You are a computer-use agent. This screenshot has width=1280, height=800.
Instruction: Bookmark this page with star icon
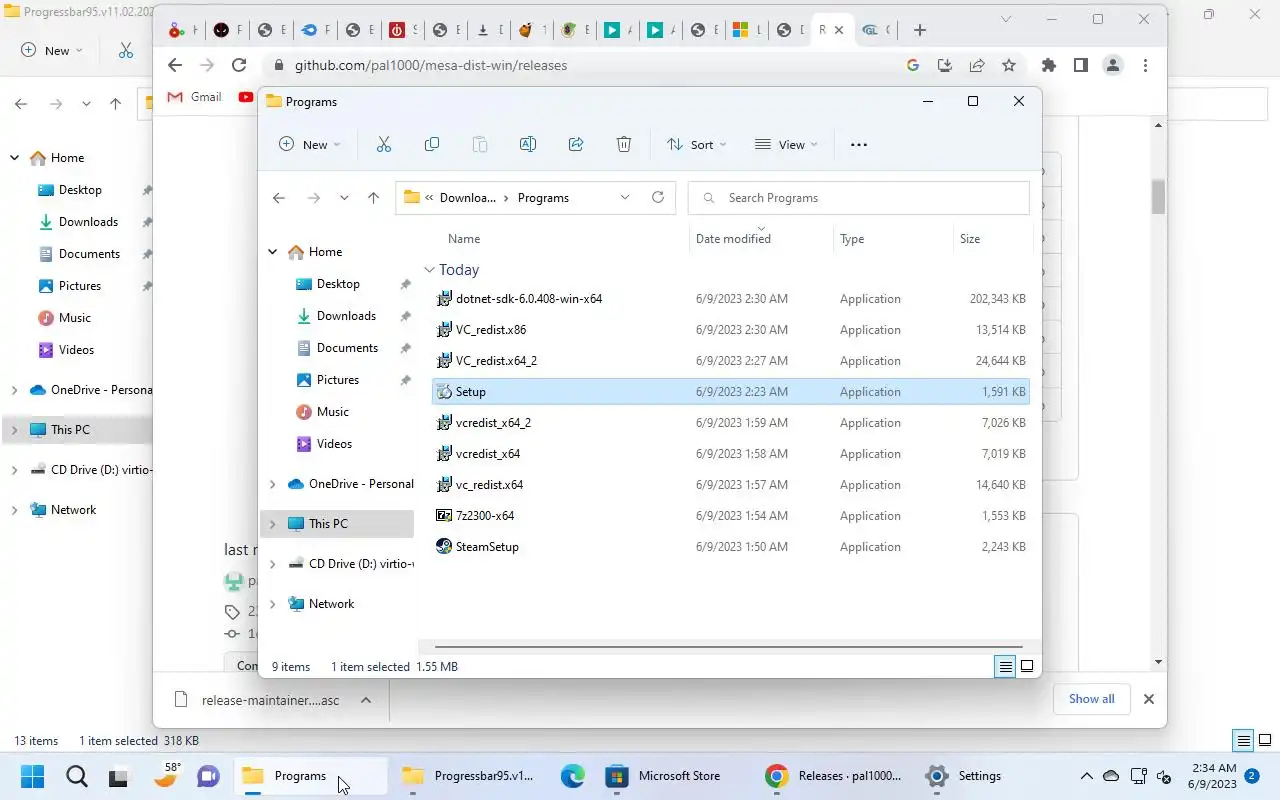pos(1009,65)
